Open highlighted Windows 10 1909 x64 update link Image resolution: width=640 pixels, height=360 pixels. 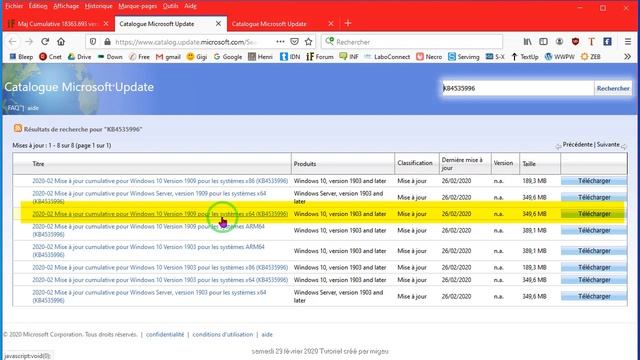point(160,214)
